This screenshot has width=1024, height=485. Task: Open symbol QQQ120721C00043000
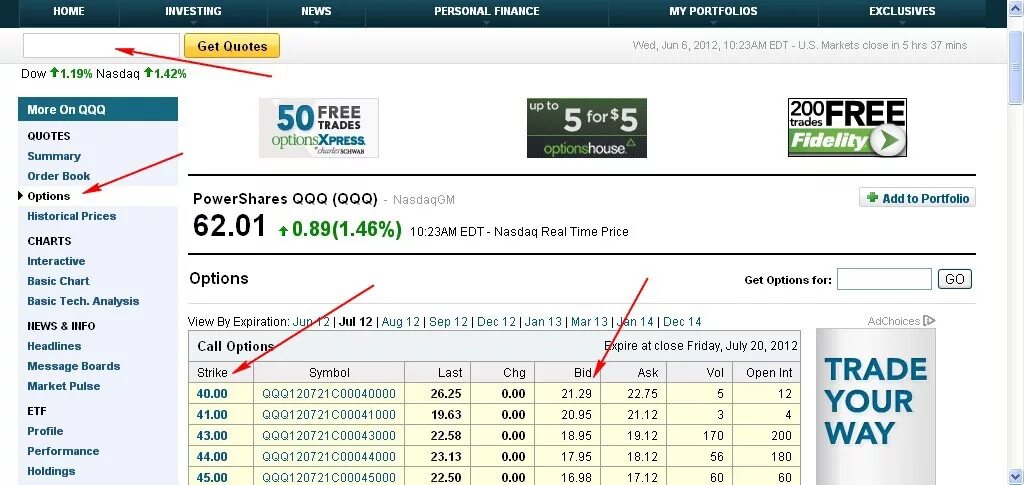[329, 435]
